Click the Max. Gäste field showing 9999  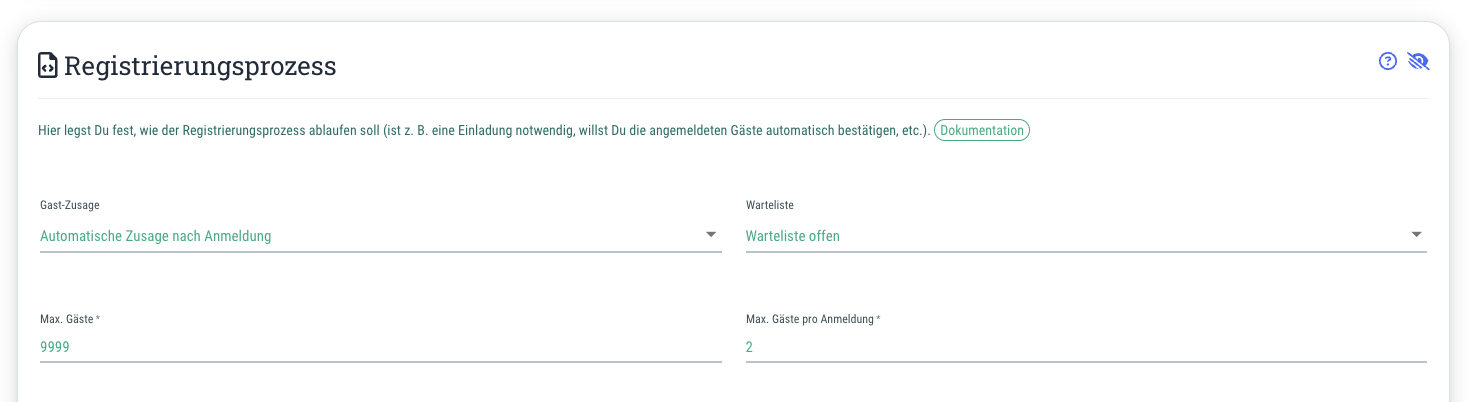pyautogui.click(x=380, y=347)
